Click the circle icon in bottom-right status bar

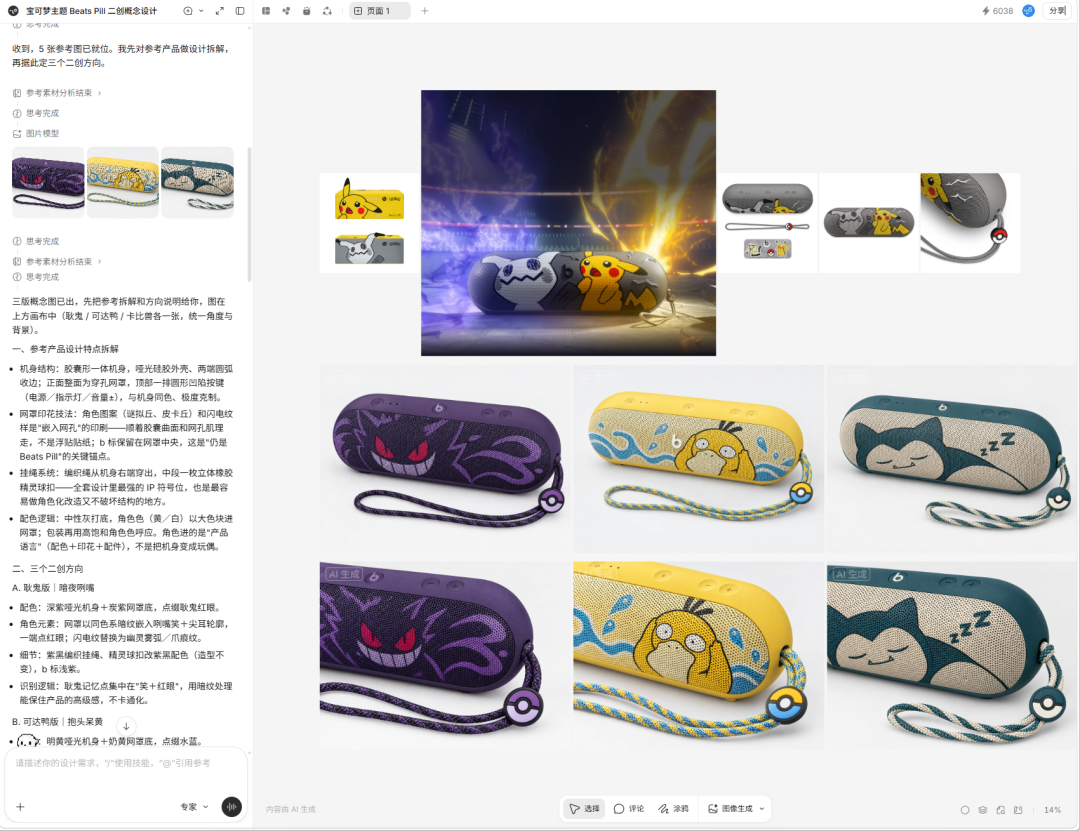coord(965,810)
